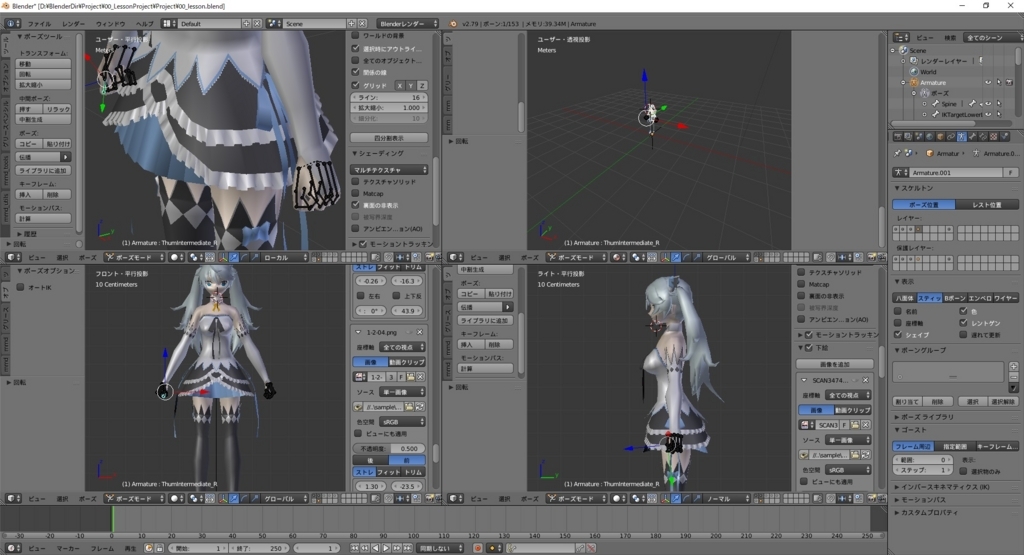Open the ヘルプ menu in the top bar
The width and height of the screenshot is (1024, 555).
[144, 24]
